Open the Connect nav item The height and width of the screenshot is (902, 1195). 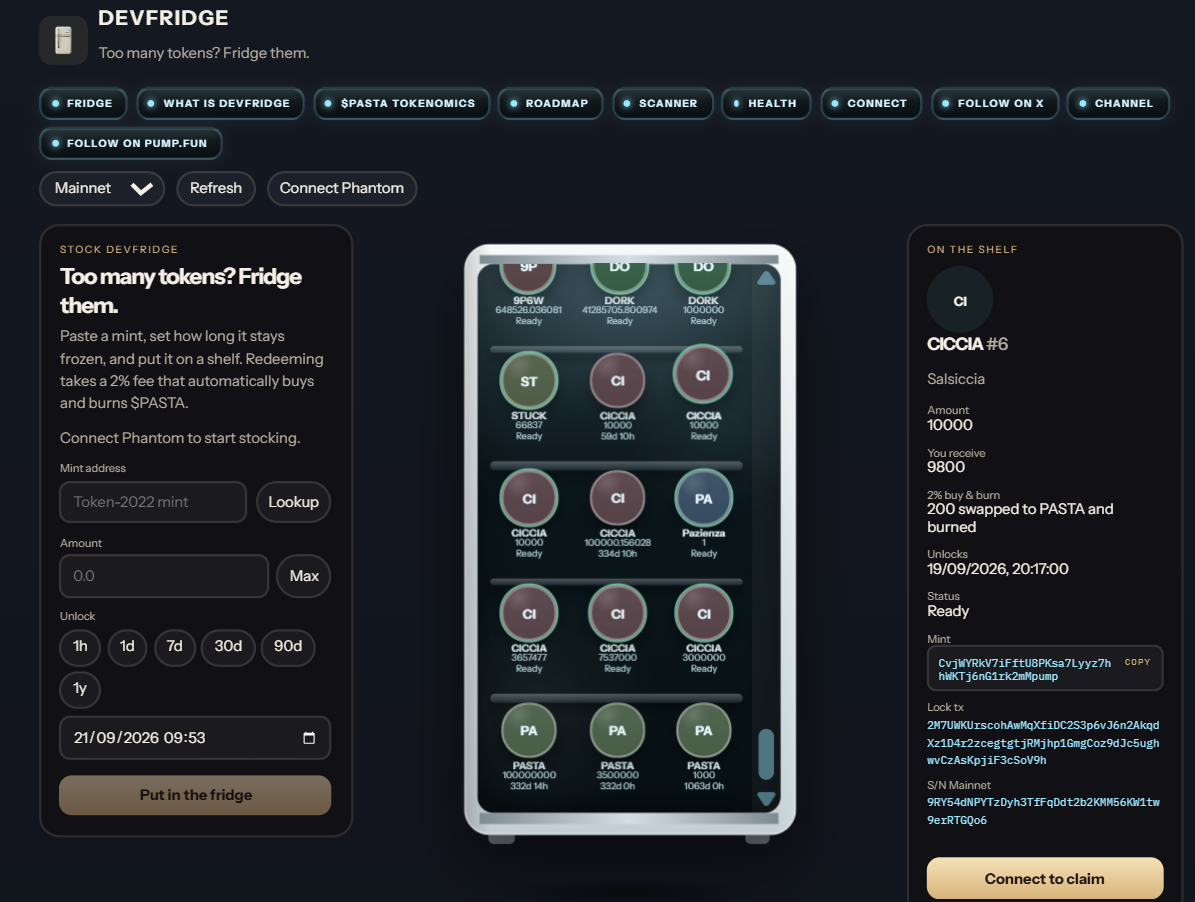870,104
